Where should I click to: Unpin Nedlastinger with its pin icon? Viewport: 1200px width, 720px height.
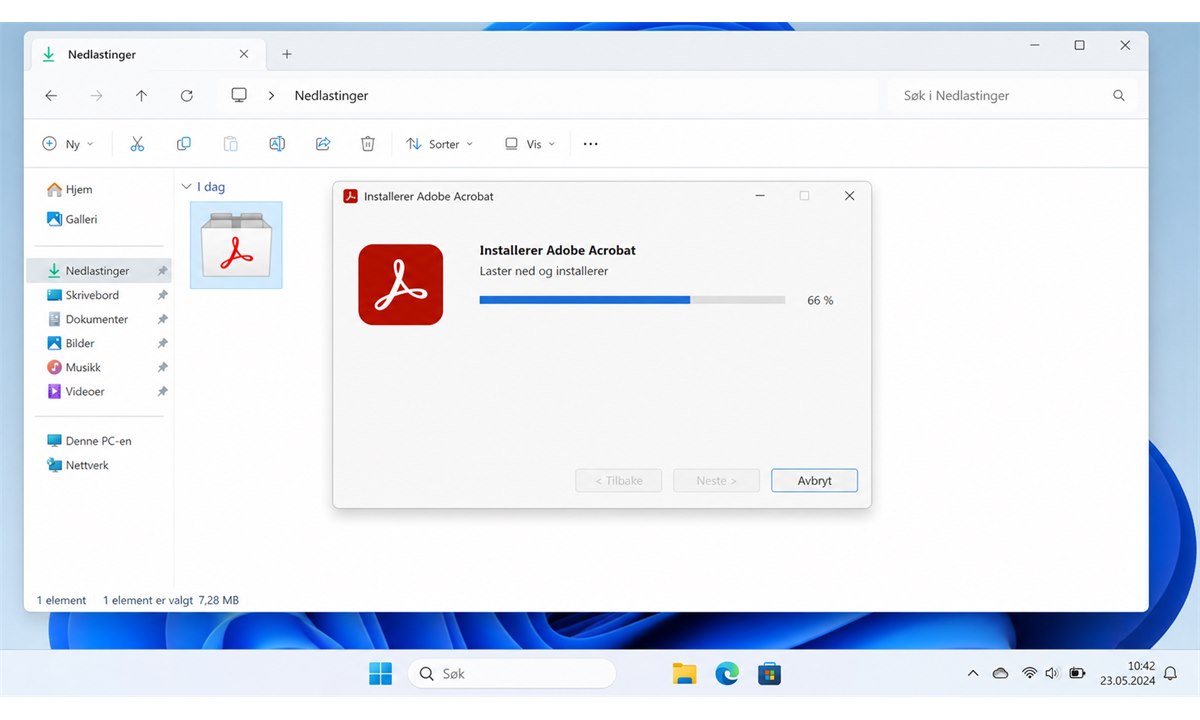[162, 271]
